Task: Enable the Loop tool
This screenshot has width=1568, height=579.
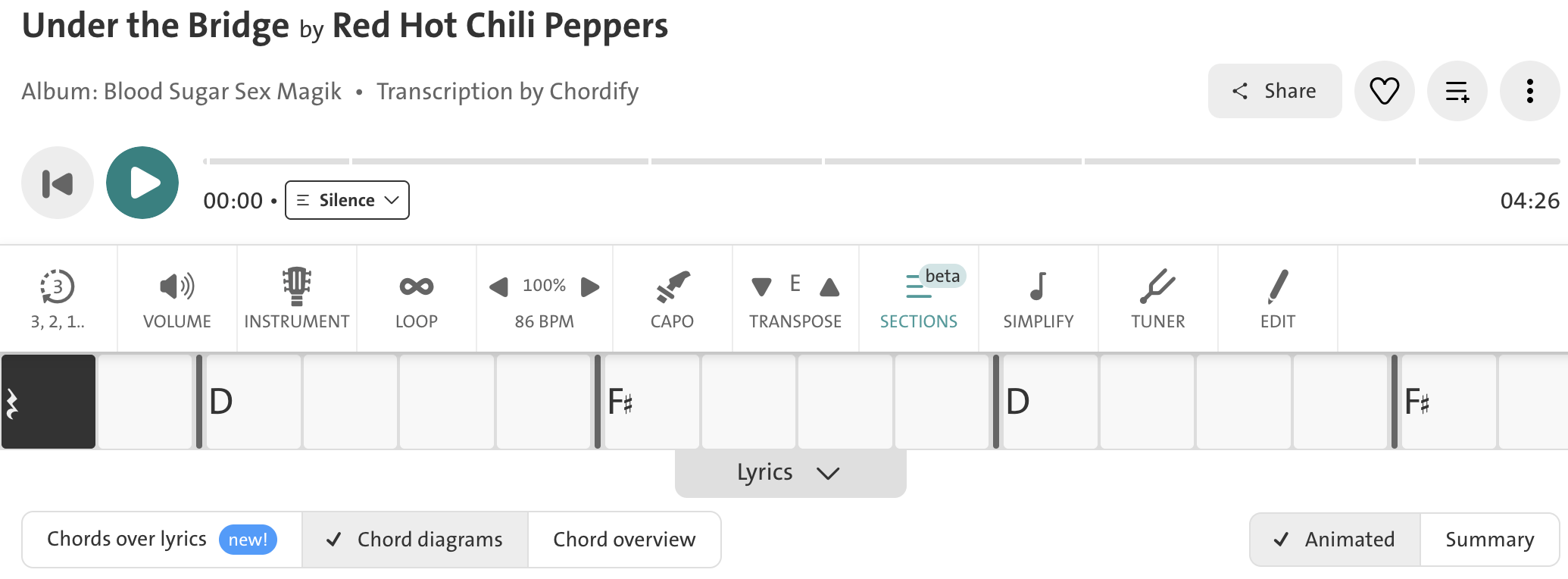Action: (417, 299)
